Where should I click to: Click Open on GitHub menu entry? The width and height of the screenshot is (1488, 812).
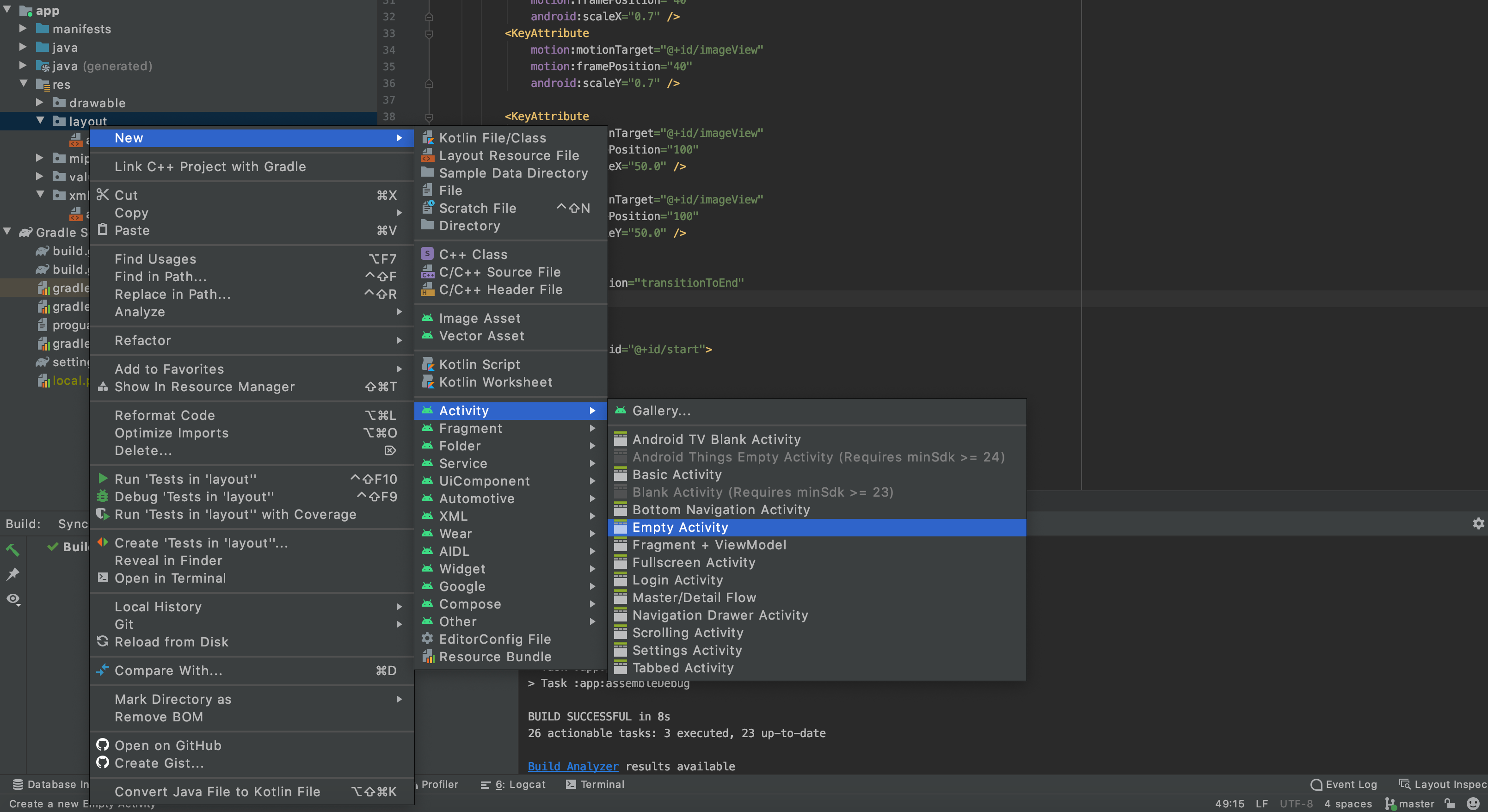click(167, 745)
